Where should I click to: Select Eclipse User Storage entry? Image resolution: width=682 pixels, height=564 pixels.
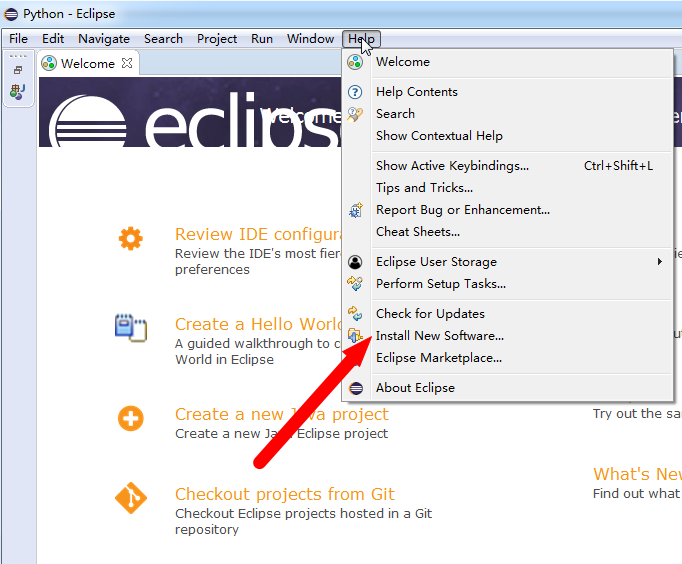click(508, 262)
